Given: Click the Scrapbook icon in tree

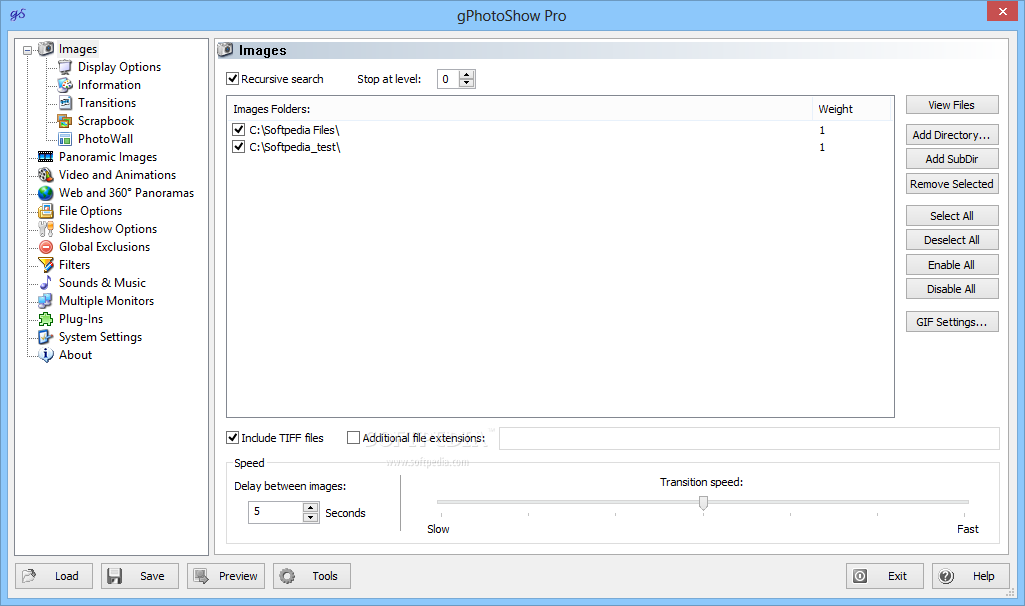Looking at the screenshot, I should click(x=65, y=121).
